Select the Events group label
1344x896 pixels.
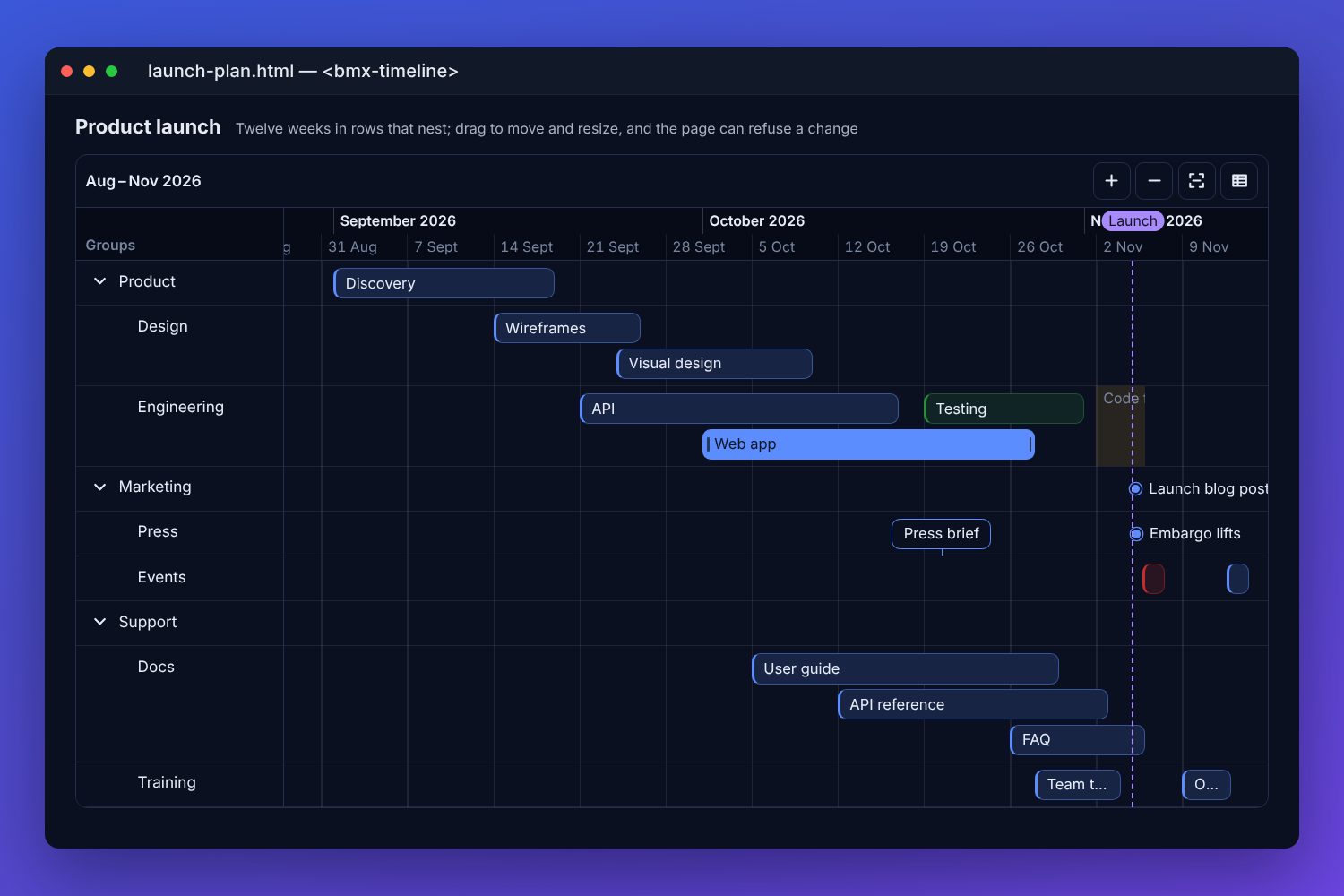[162, 577]
